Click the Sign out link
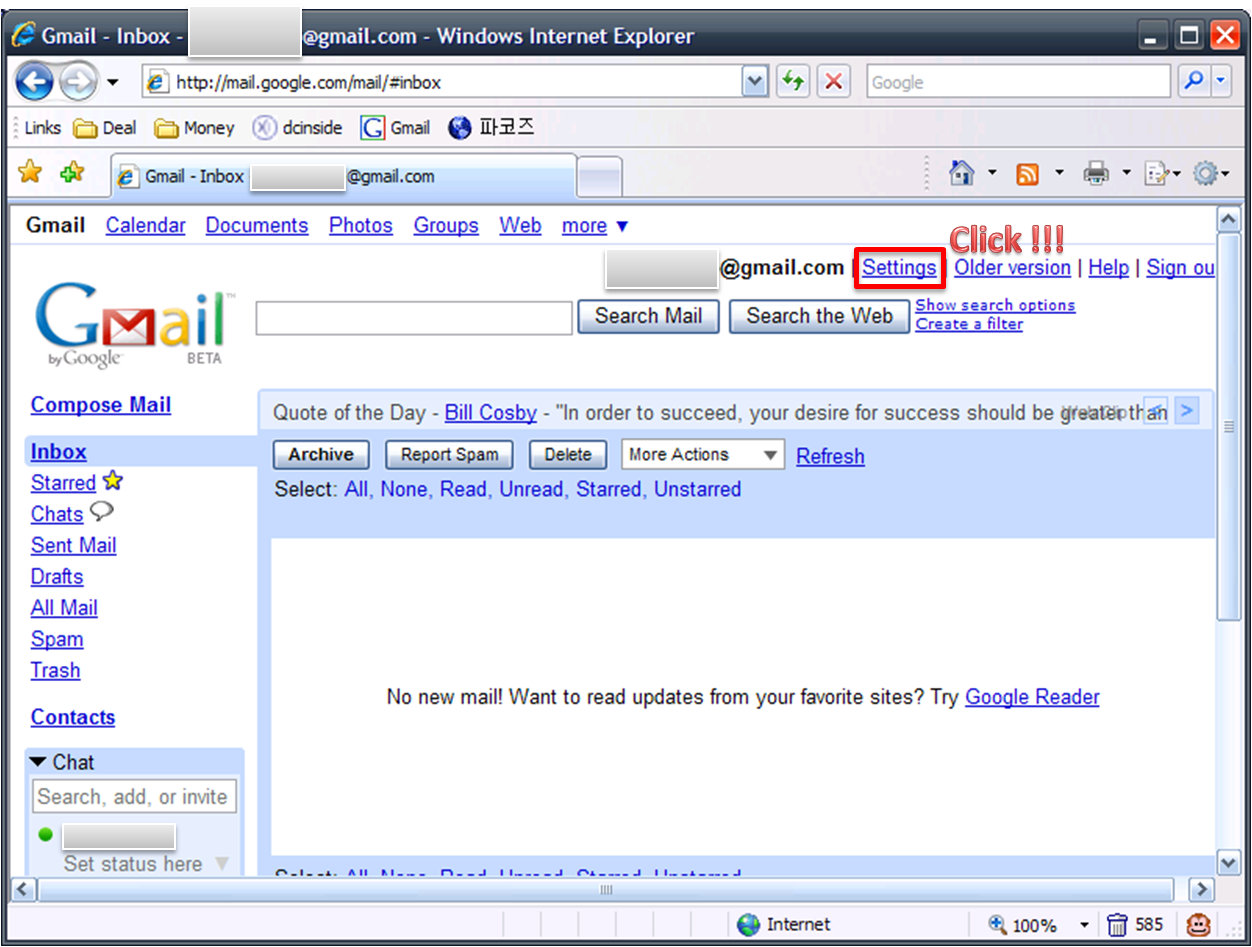This screenshot has height=947, width=1252. [1180, 268]
